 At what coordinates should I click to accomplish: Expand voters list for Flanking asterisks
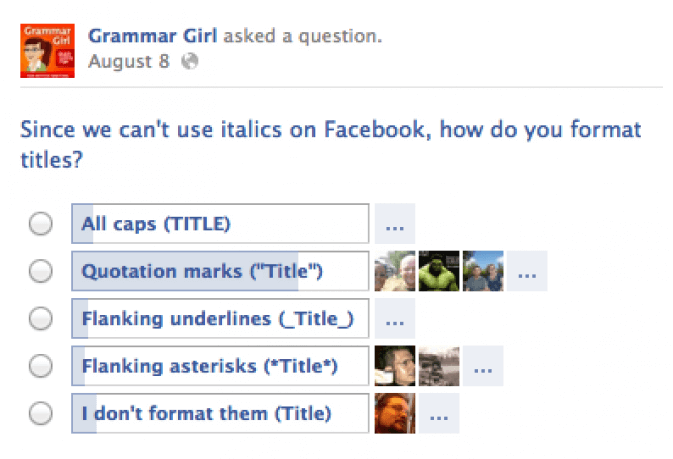pos(483,366)
